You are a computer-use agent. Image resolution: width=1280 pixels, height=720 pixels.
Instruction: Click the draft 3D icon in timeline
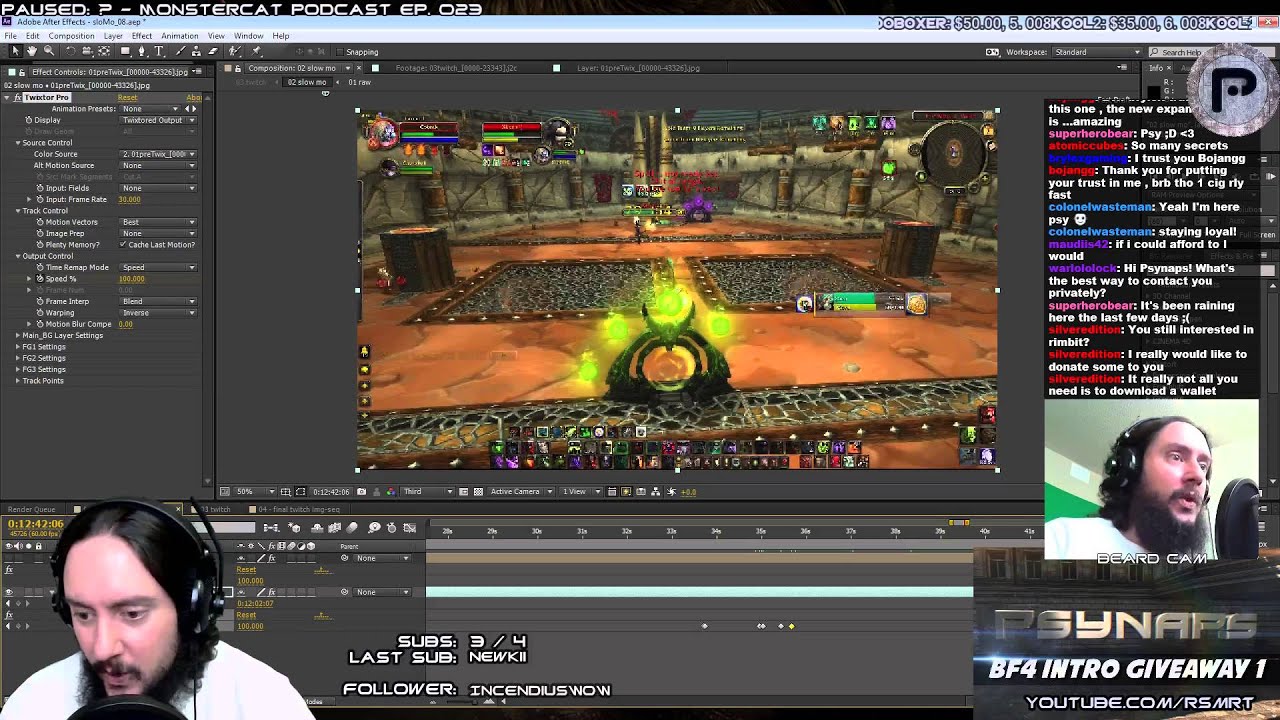point(294,528)
